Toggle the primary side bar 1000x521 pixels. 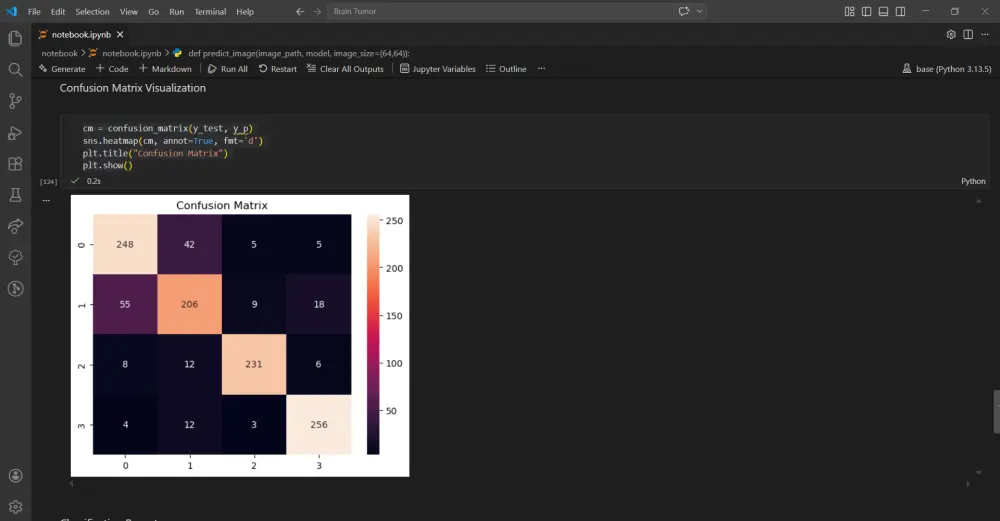click(866, 11)
